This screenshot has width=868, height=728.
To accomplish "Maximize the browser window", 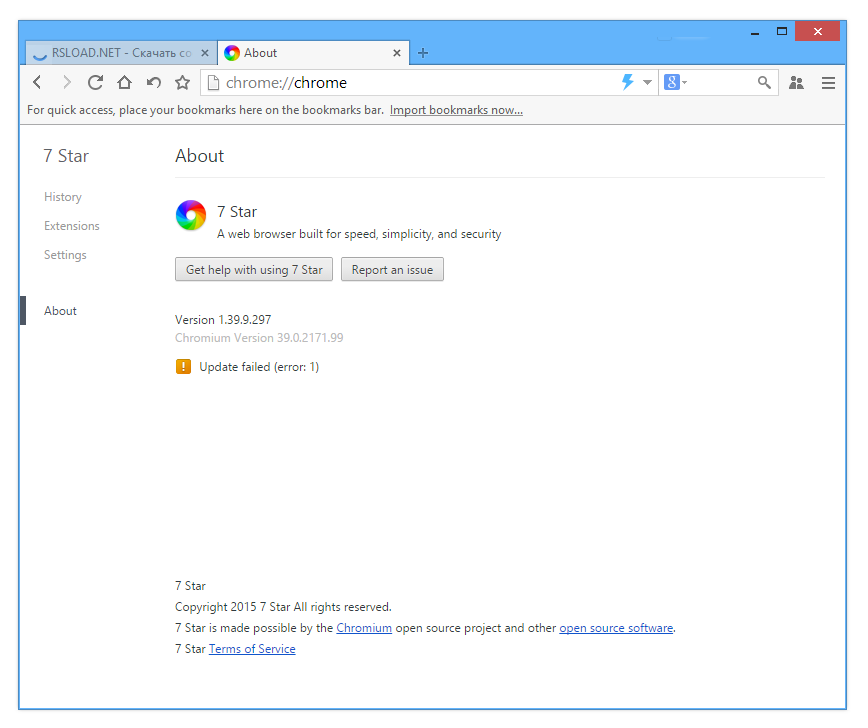I will point(782,32).
